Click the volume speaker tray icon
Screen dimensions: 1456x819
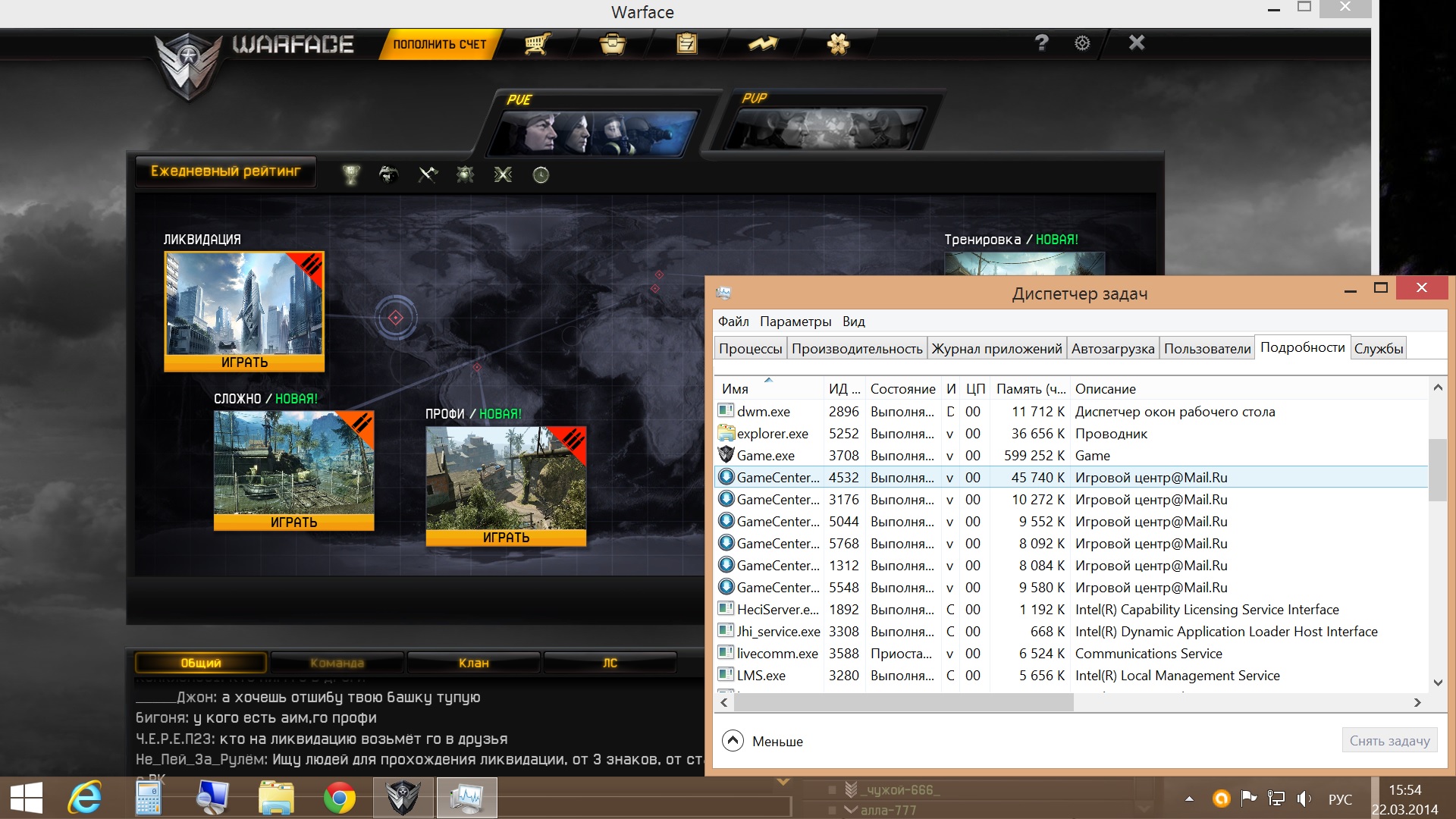tap(1304, 799)
